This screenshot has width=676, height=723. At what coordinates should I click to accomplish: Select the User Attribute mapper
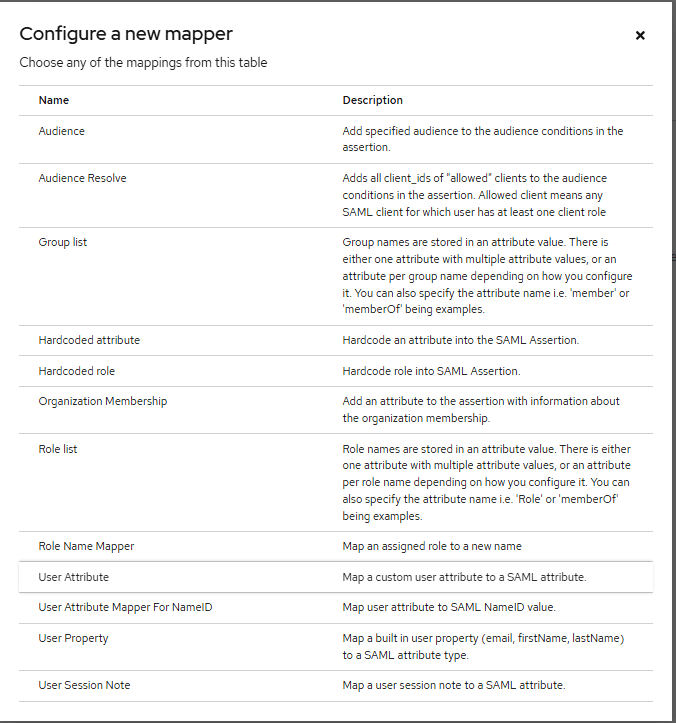pyautogui.click(x=74, y=577)
